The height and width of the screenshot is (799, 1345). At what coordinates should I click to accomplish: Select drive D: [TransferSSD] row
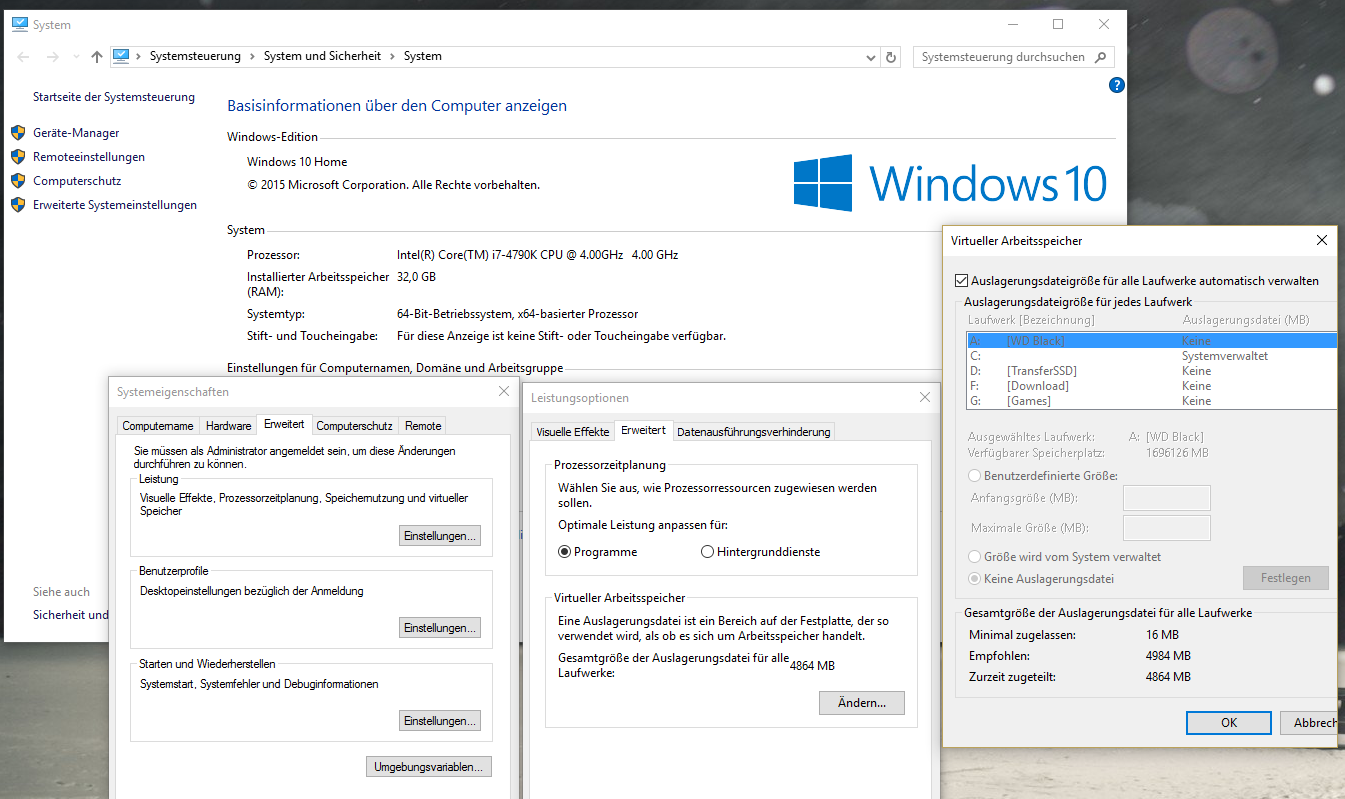(x=1151, y=371)
